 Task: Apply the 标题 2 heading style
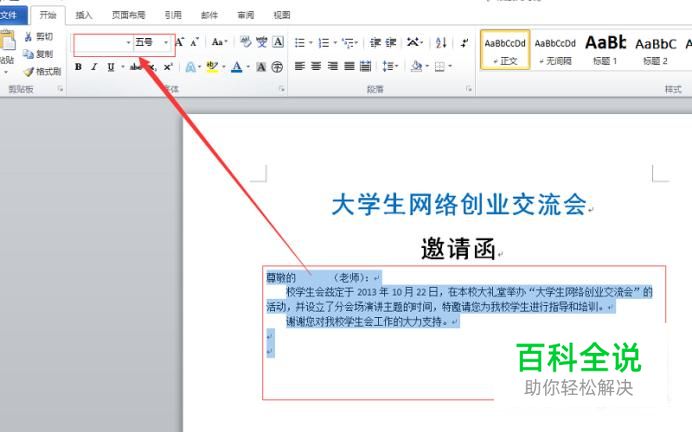(x=655, y=50)
